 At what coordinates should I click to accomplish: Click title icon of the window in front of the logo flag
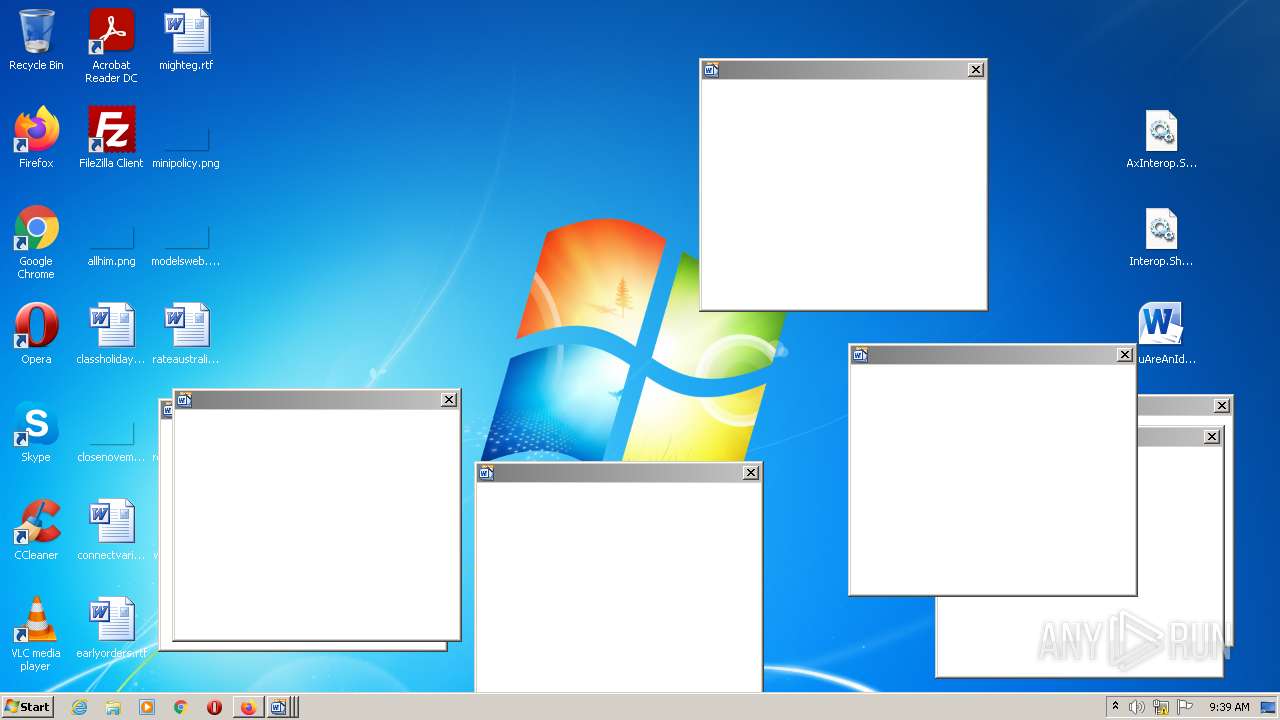click(x=711, y=70)
